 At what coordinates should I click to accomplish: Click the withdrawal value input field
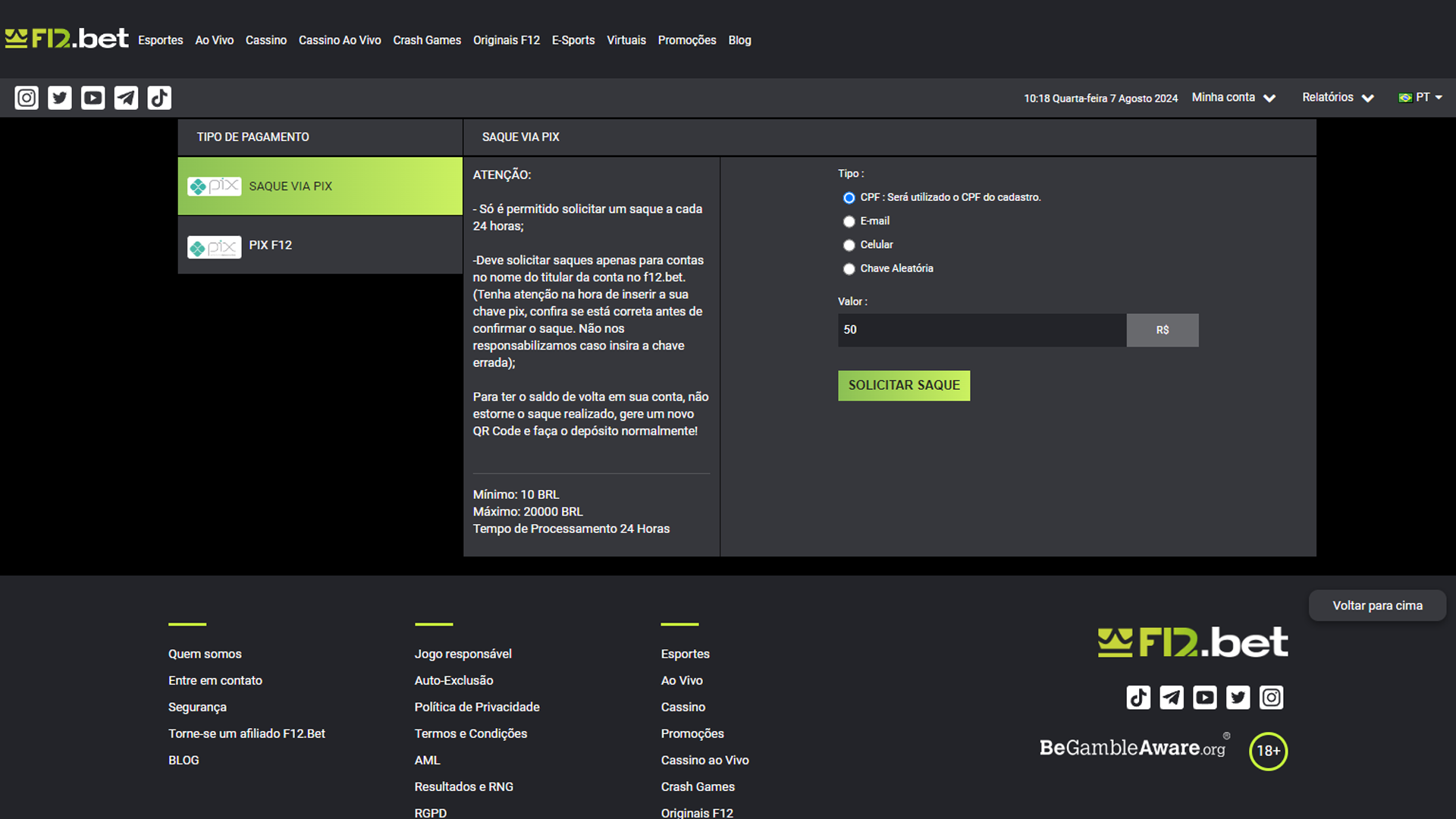981,330
